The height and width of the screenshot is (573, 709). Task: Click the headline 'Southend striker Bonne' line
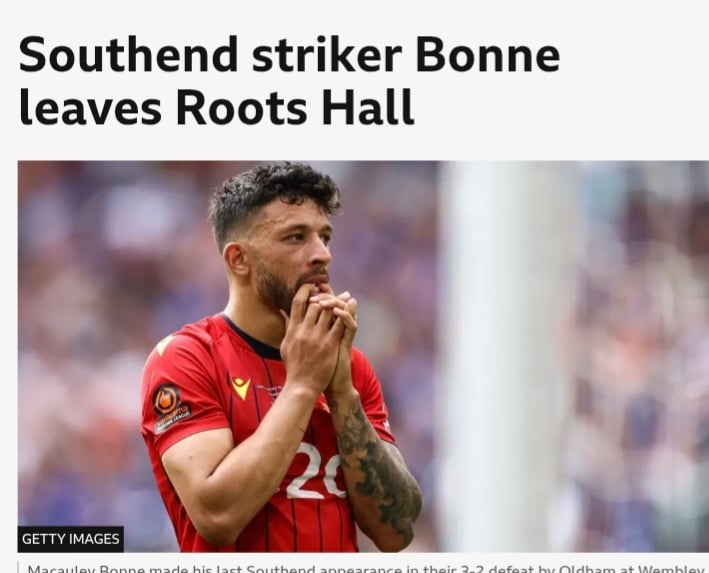click(289, 54)
